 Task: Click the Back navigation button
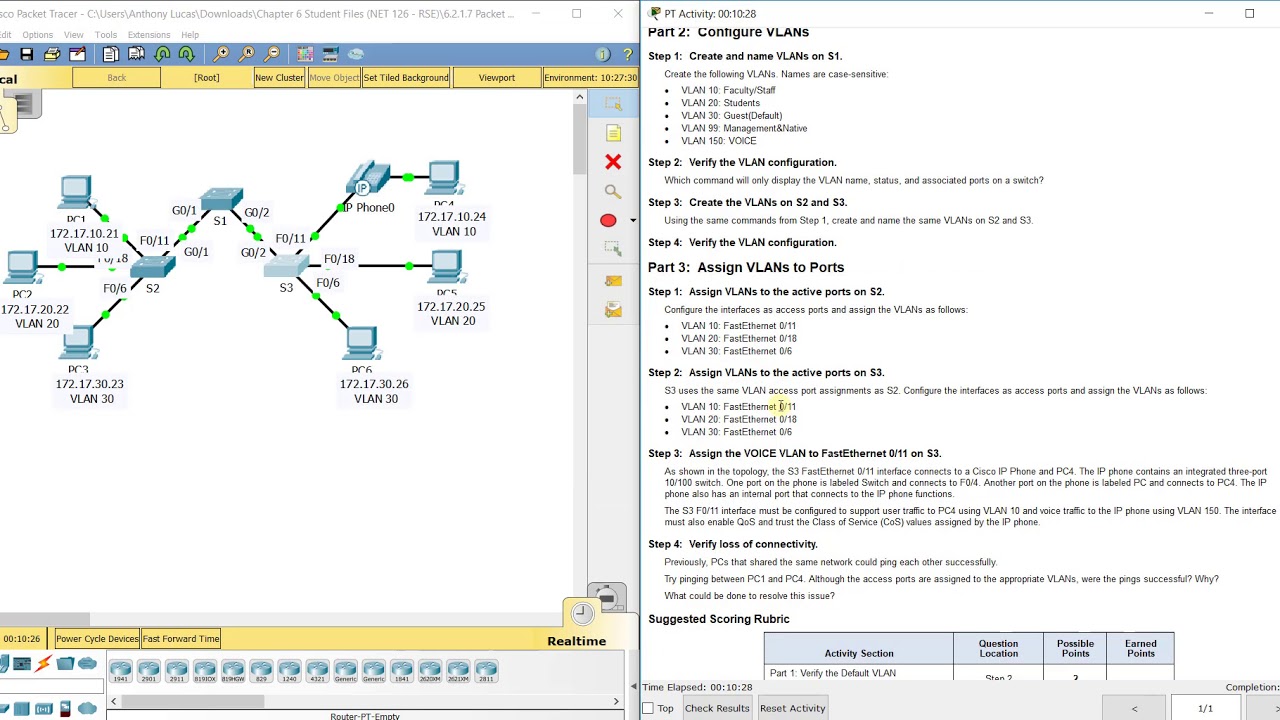tap(117, 78)
